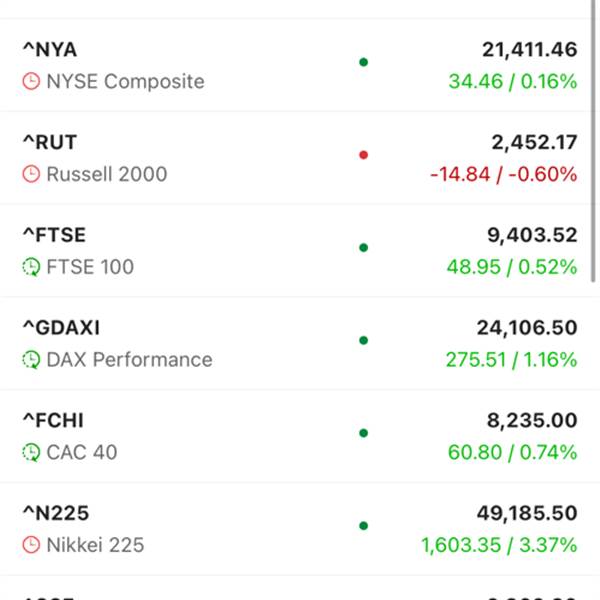The width and height of the screenshot is (600, 600).
Task: Click the green status dot in ^N225 row
Action: (x=363, y=525)
